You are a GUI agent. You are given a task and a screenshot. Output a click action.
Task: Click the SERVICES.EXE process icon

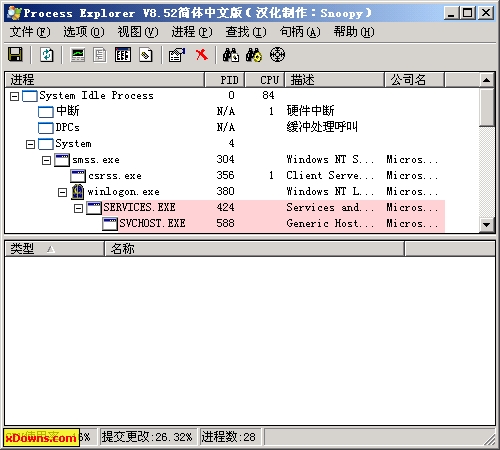pos(94,208)
